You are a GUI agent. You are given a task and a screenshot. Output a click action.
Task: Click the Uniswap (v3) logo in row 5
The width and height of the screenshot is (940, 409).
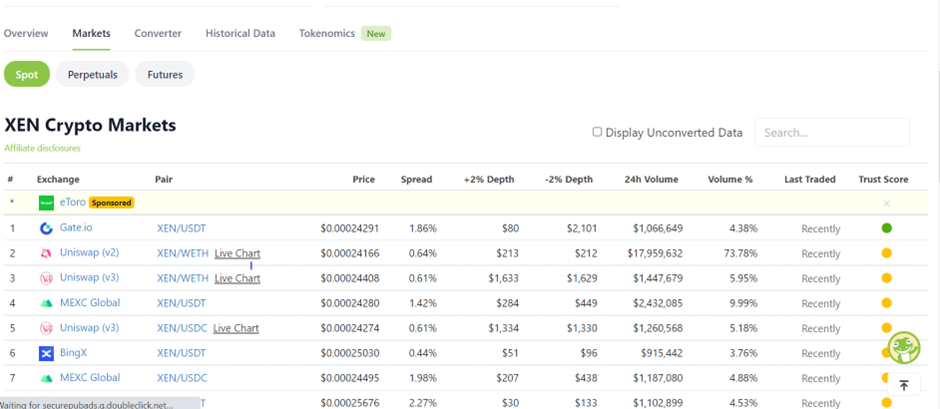pyautogui.click(x=46, y=328)
